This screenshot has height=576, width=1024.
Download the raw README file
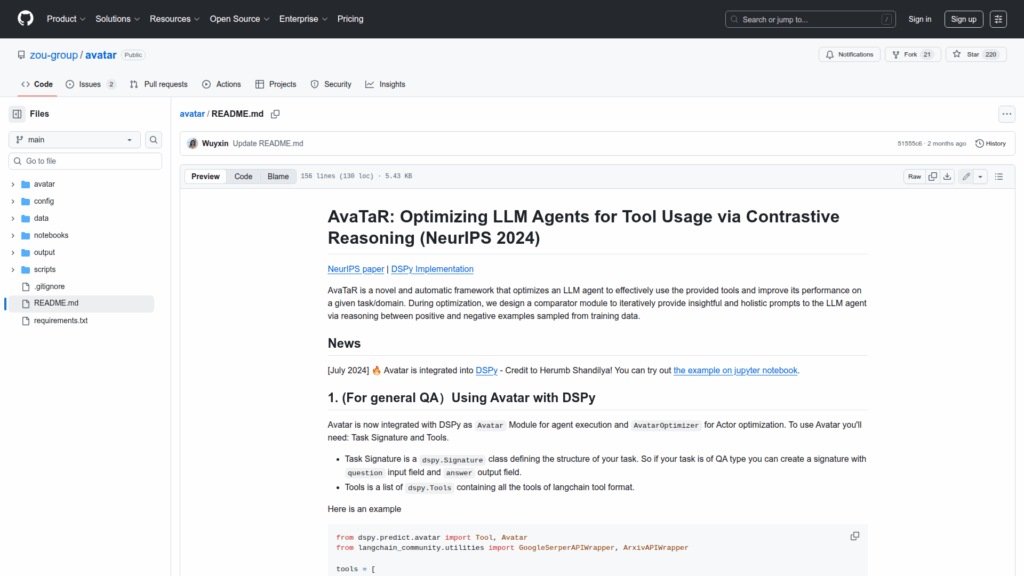[947, 176]
